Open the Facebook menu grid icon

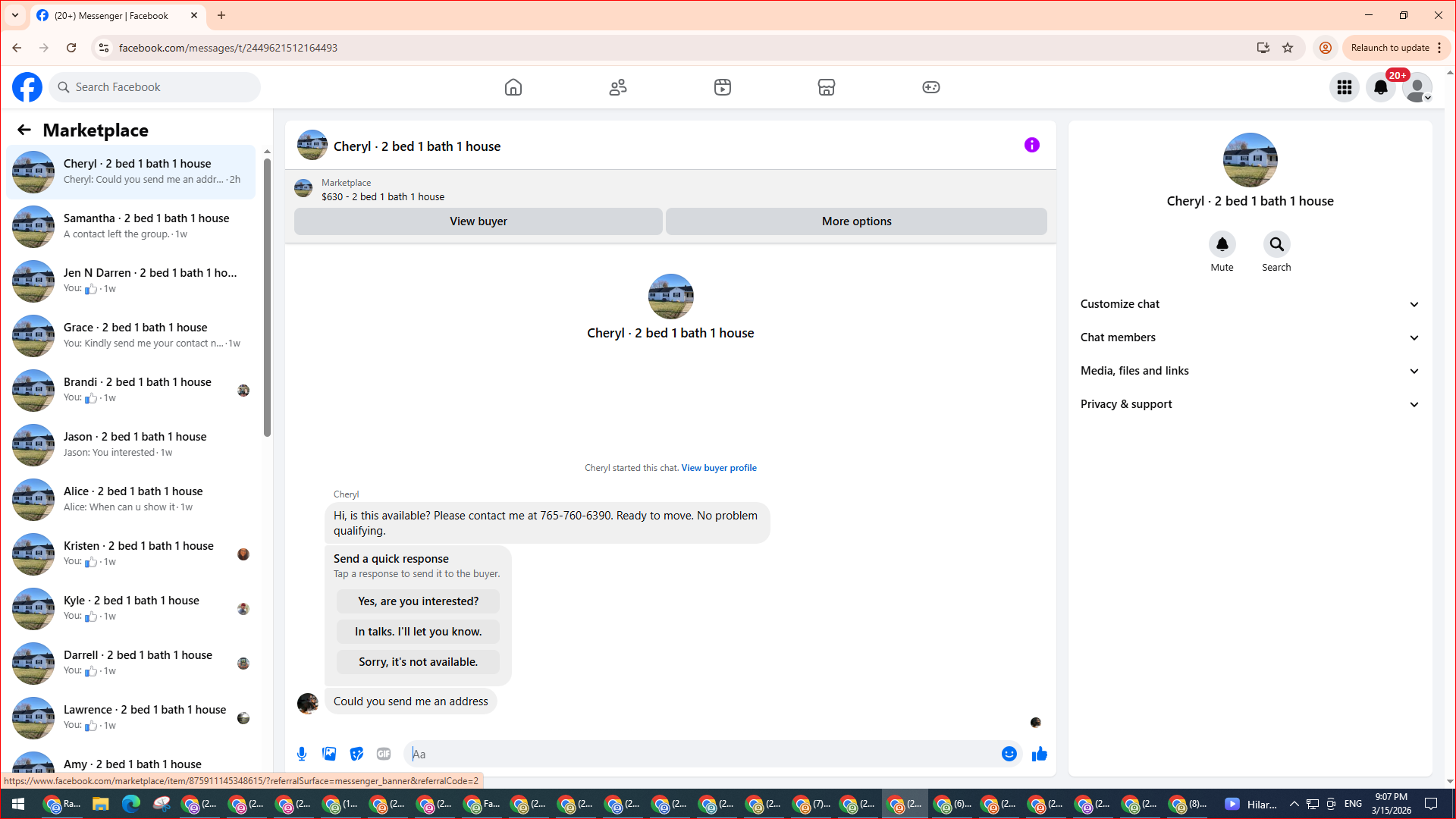point(1345,87)
